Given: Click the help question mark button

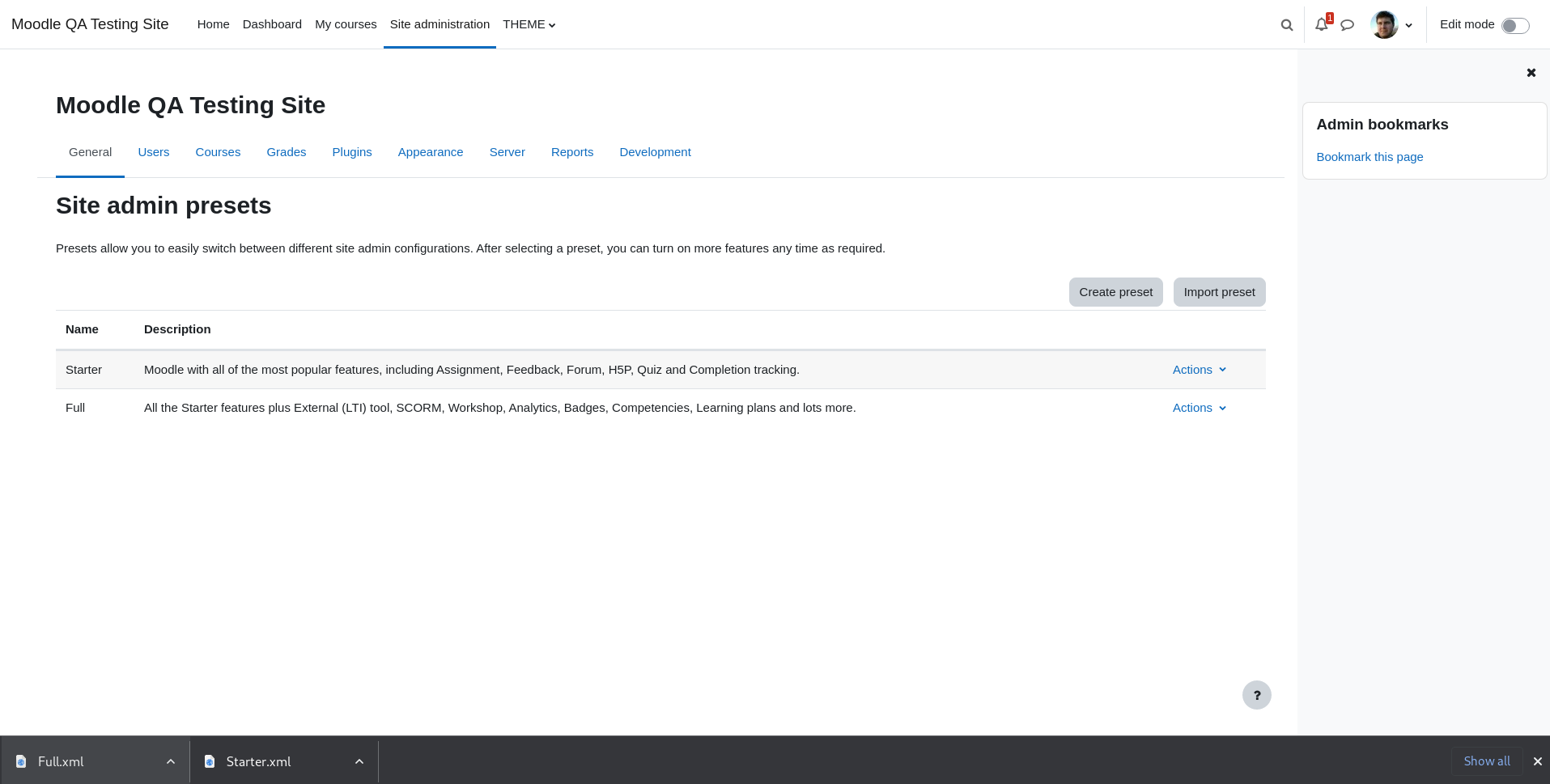Looking at the screenshot, I should [1257, 695].
